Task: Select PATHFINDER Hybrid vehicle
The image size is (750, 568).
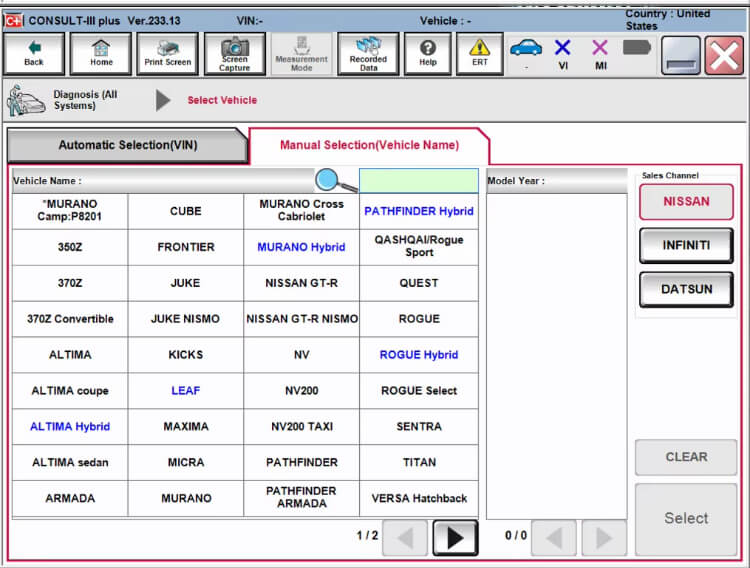Action: click(x=419, y=211)
